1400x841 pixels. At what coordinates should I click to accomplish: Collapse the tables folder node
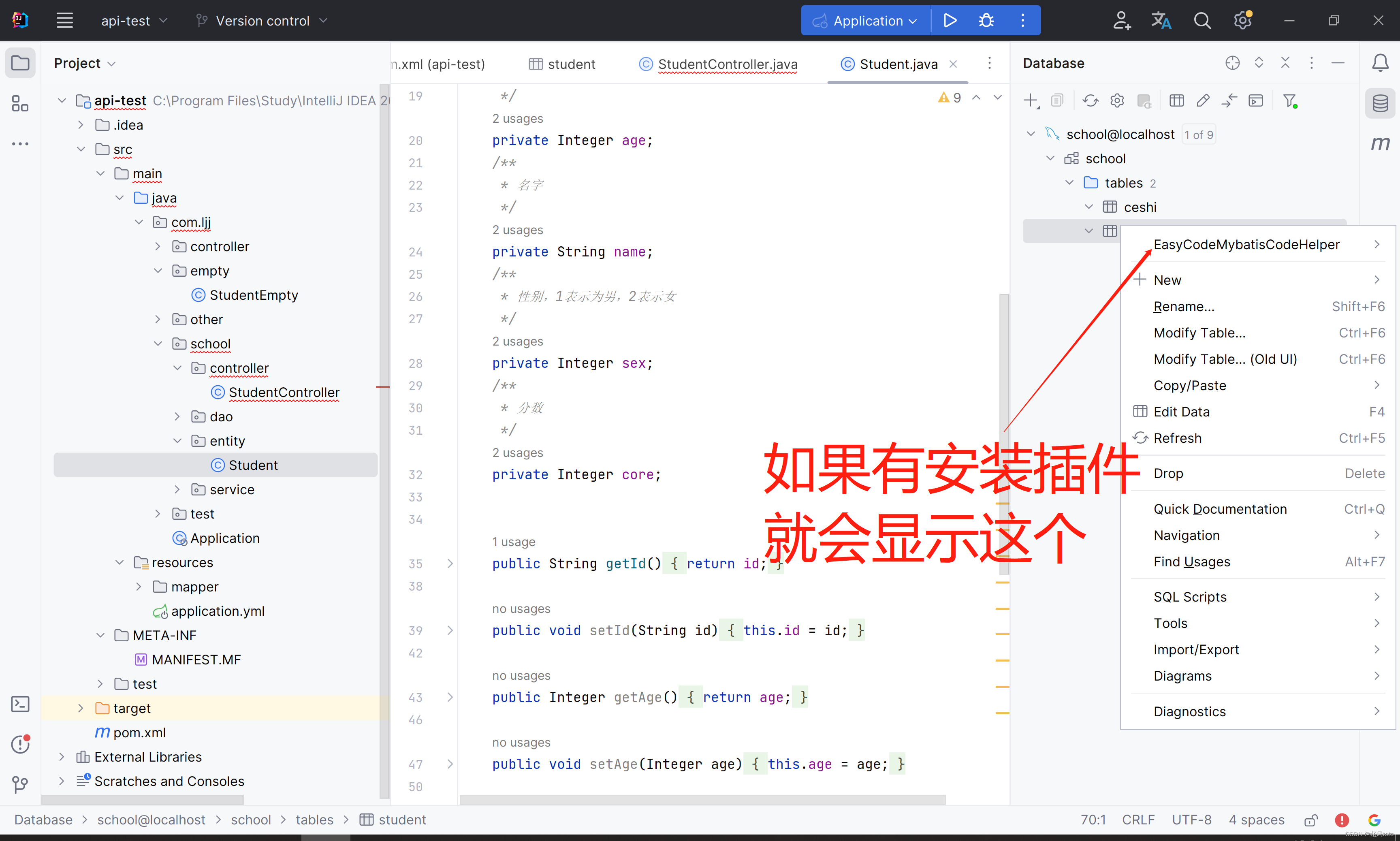[1069, 182]
